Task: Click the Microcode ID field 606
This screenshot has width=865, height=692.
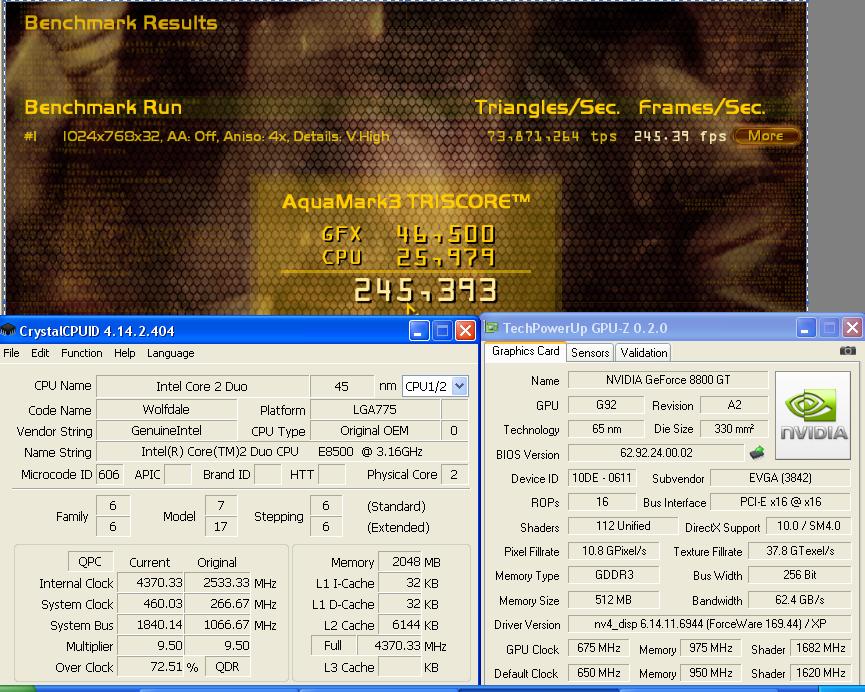Action: (109, 475)
